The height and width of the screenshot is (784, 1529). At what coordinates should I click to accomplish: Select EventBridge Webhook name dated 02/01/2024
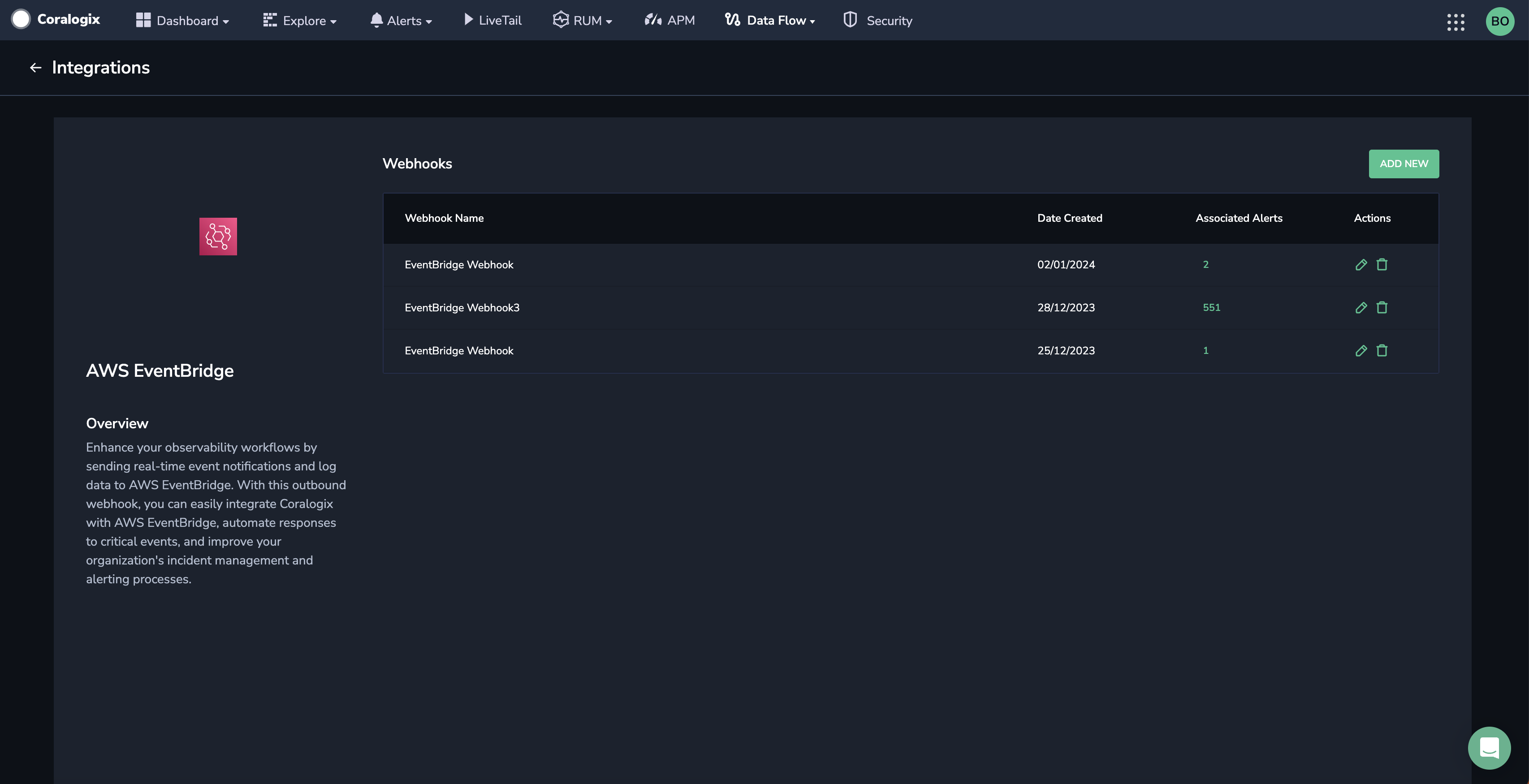[x=459, y=265]
